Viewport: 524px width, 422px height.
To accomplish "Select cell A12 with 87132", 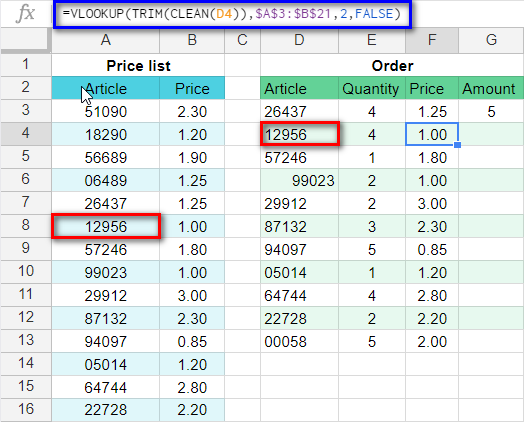I will 106,318.
